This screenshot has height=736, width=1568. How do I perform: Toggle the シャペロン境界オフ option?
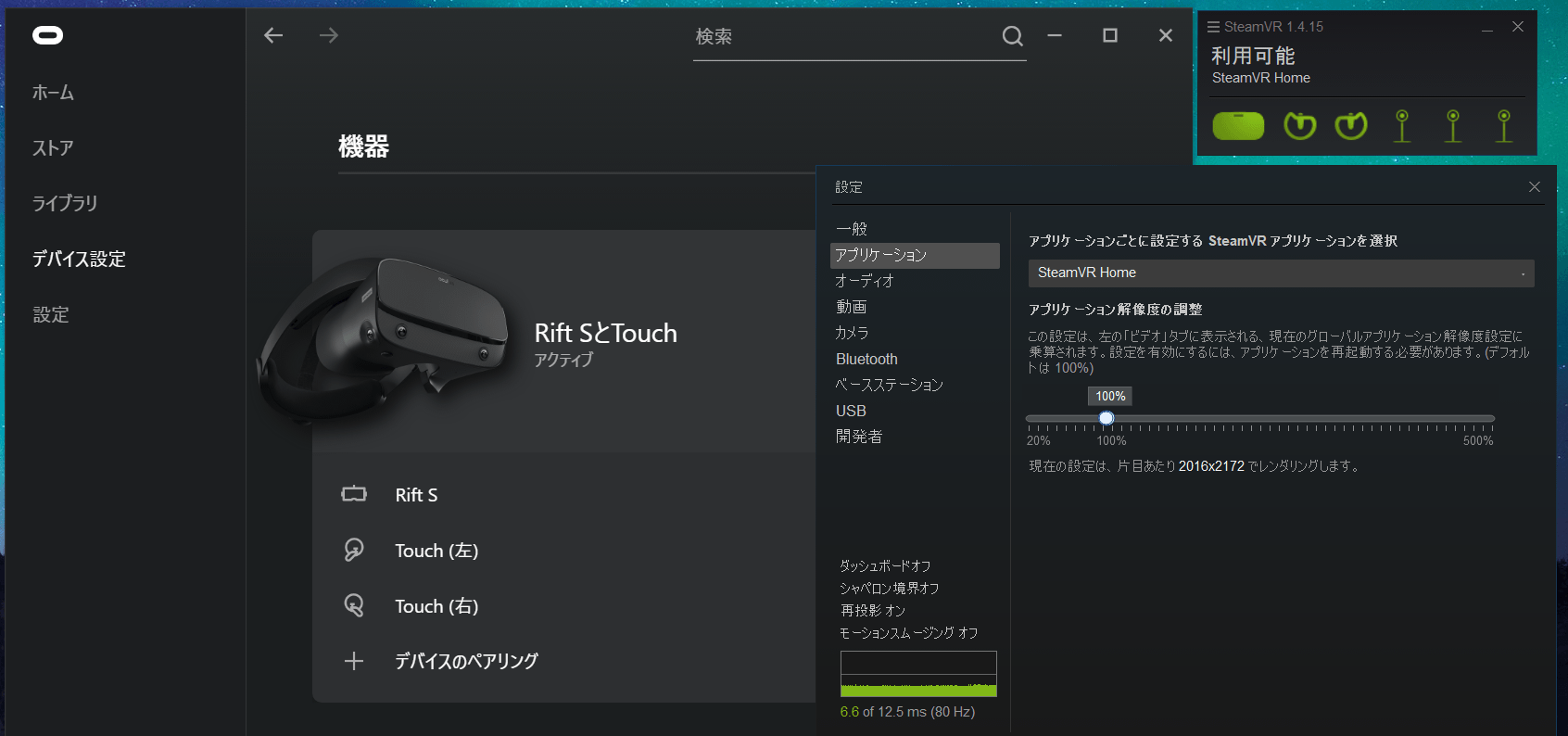[889, 588]
